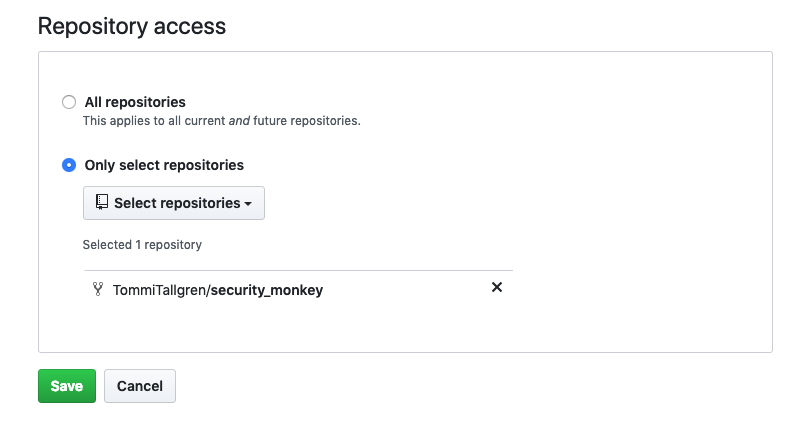Image resolution: width=787 pixels, height=422 pixels.
Task: Click the 'Only select repositories' label text
Action: click(164, 165)
